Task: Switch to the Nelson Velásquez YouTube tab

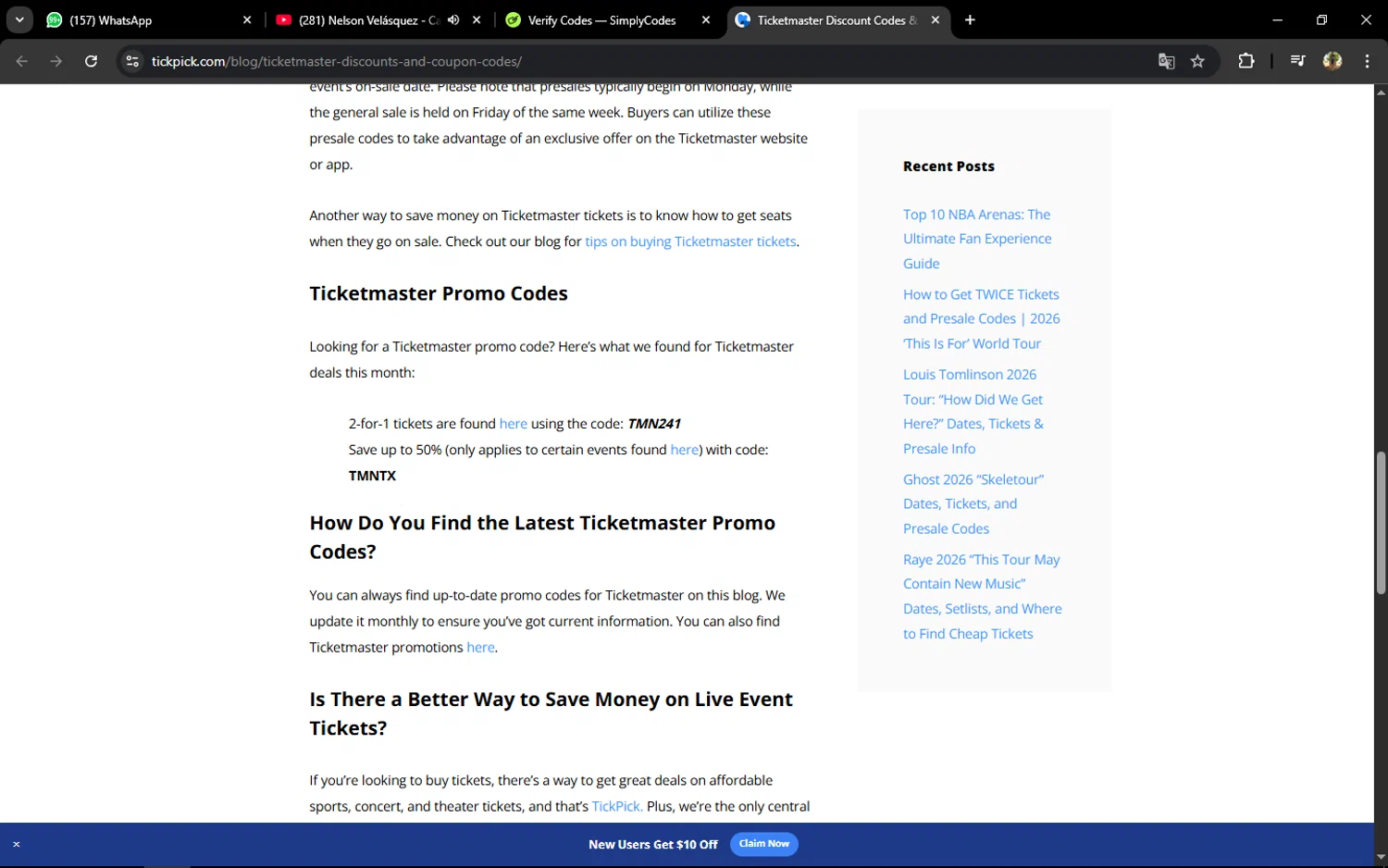Action: (367, 19)
